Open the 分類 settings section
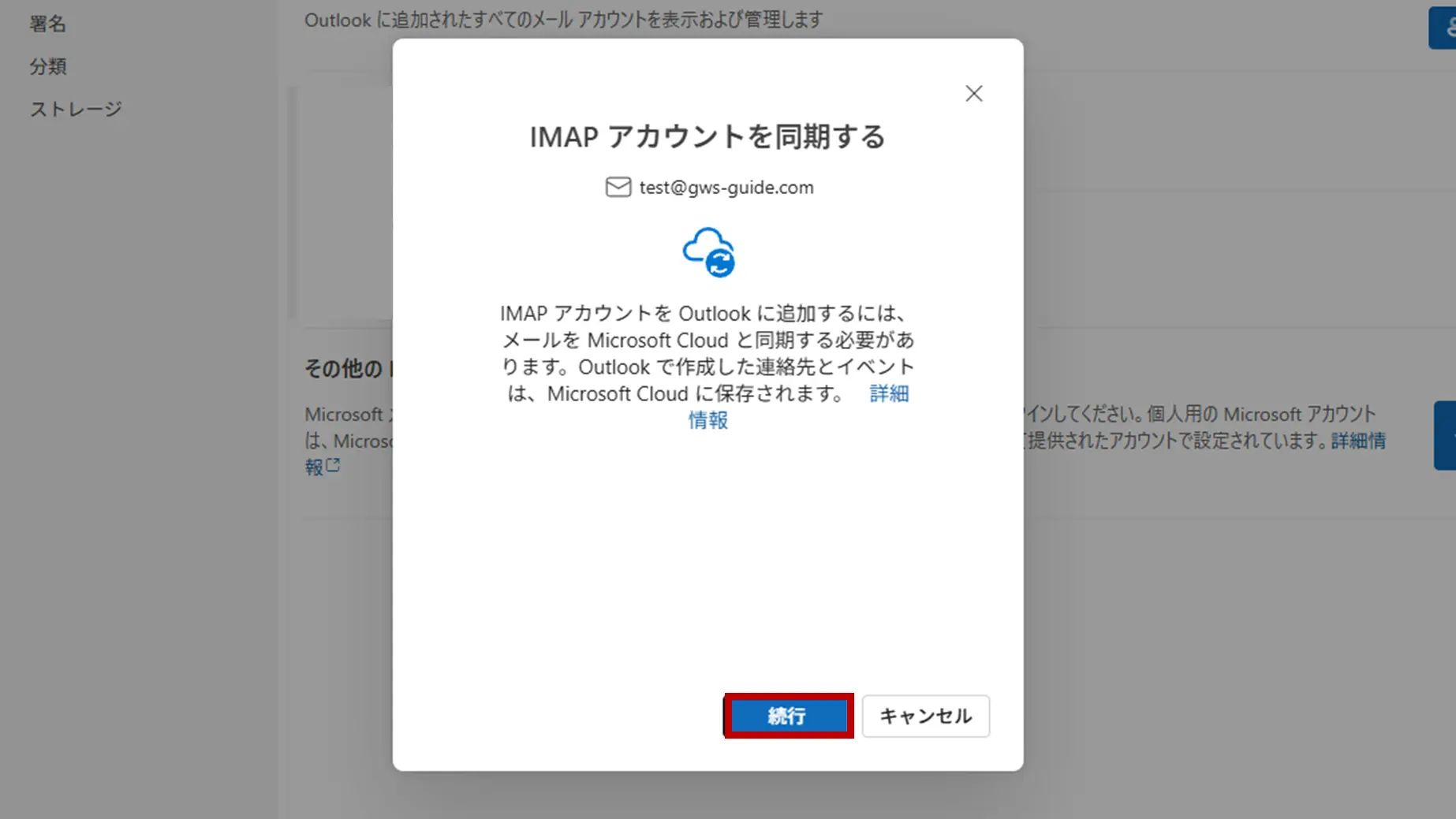The image size is (1456, 819). [47, 66]
